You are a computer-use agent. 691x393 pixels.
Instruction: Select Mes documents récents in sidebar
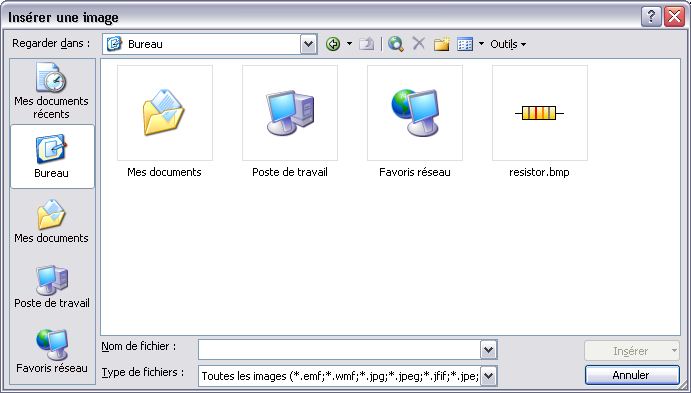51,90
